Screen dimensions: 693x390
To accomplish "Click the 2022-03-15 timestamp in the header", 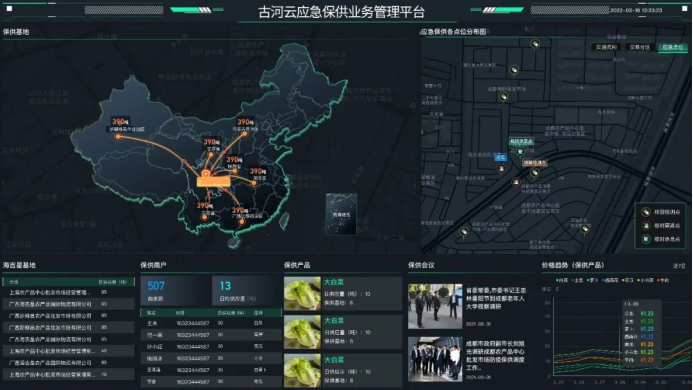I will tap(636, 10).
